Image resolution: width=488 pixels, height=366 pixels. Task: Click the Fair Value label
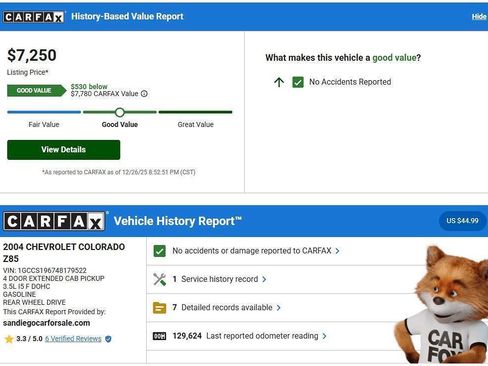[44, 125]
